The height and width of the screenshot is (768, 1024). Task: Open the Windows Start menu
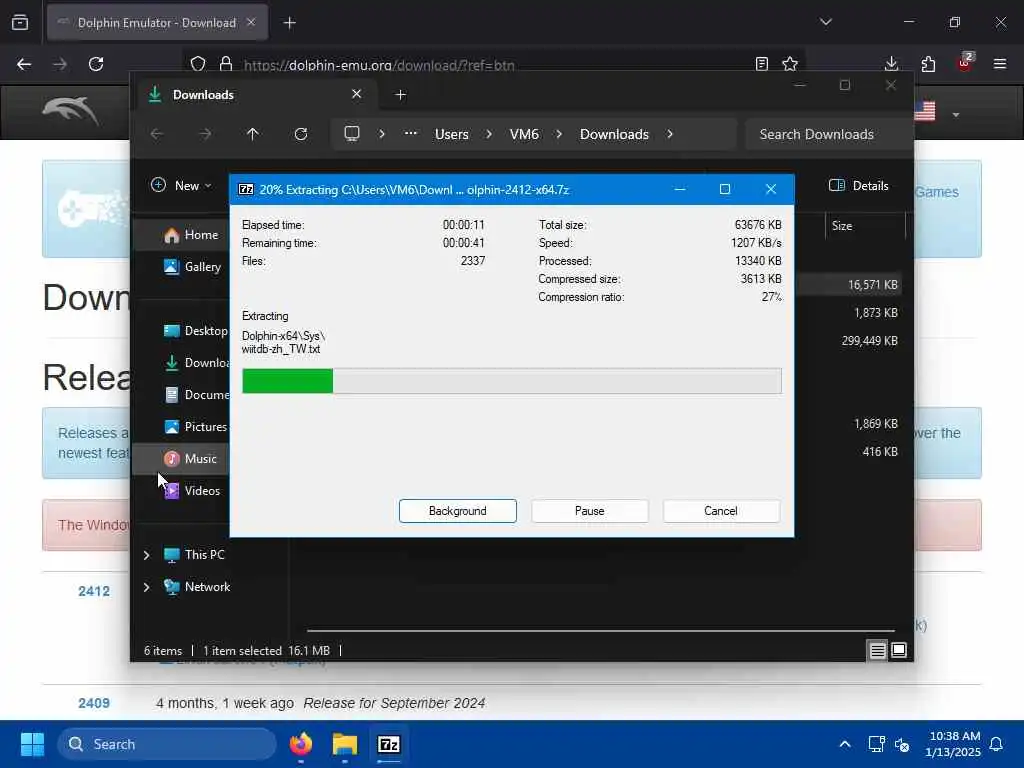(x=32, y=744)
